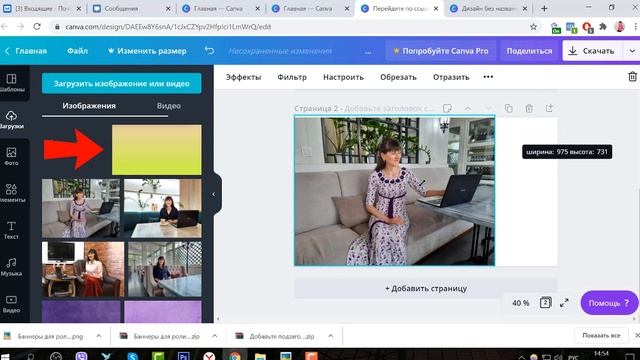Click Загрузить изображение или видео button
The width and height of the screenshot is (640, 360).
click(x=122, y=83)
